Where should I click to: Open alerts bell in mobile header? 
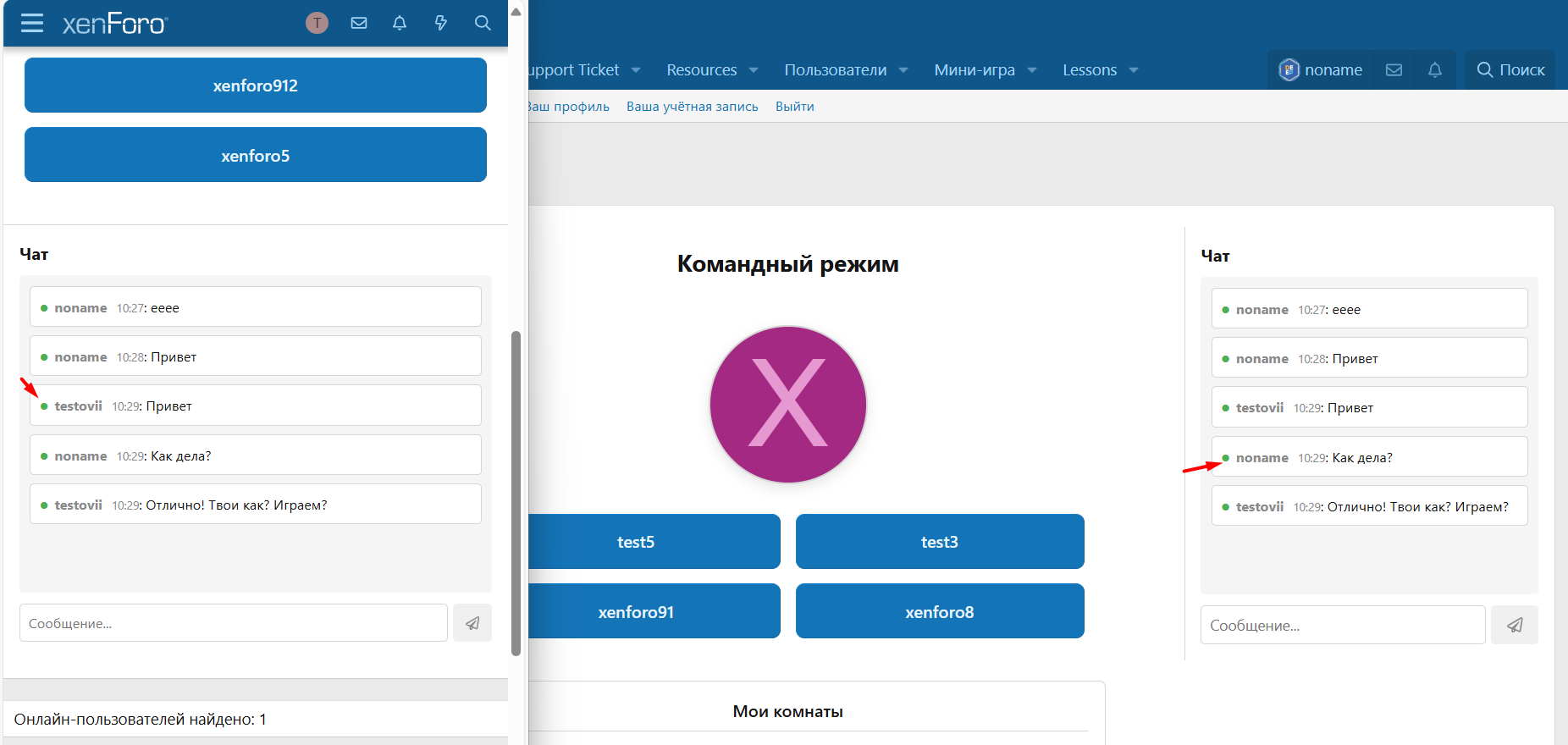click(x=400, y=23)
